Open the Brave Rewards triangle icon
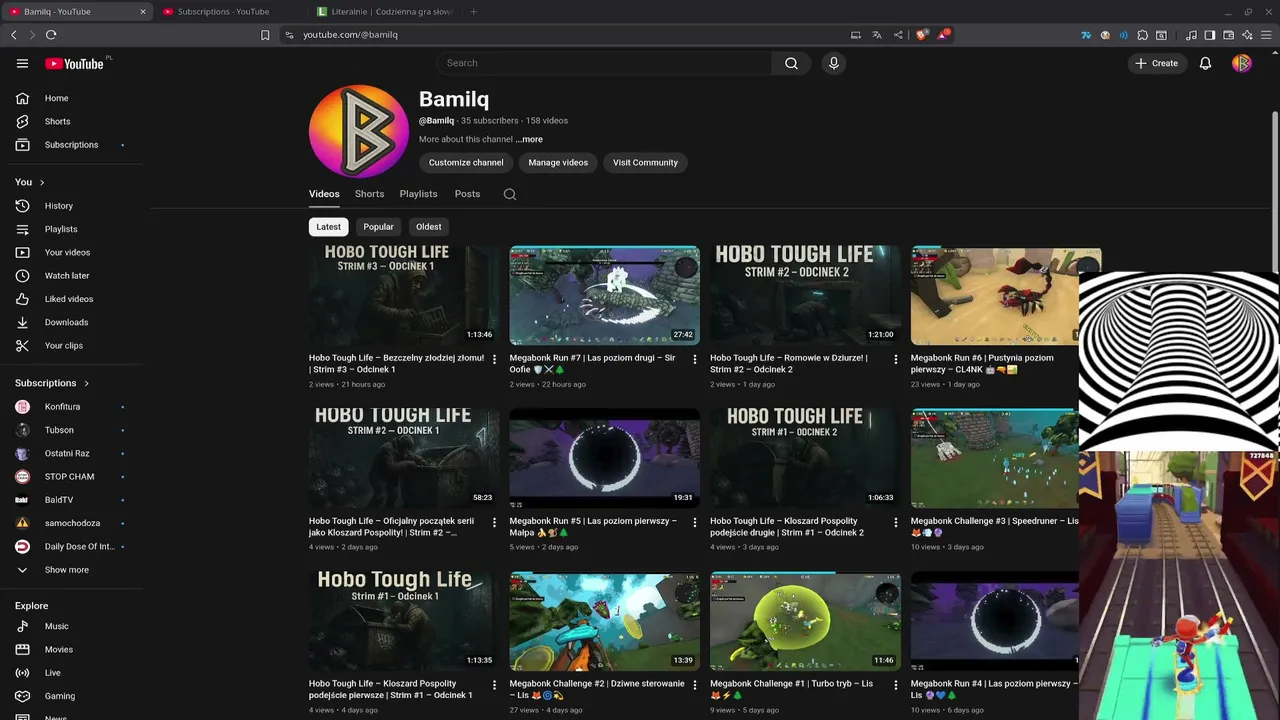Screen dimensions: 1280x720 coord(944,35)
